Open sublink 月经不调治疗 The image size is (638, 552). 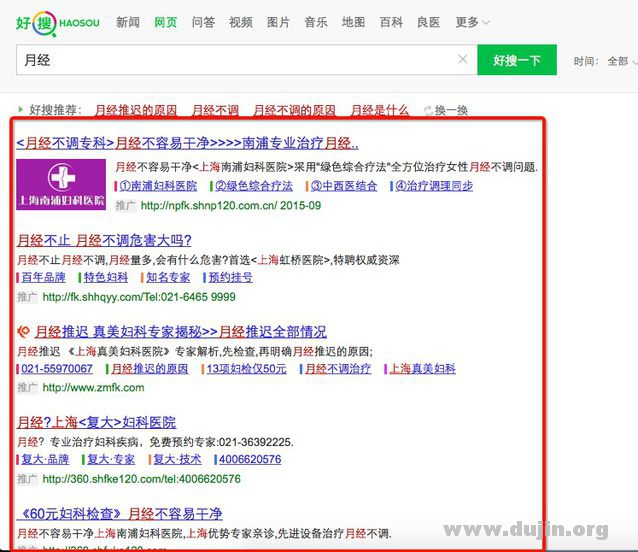pos(338,369)
